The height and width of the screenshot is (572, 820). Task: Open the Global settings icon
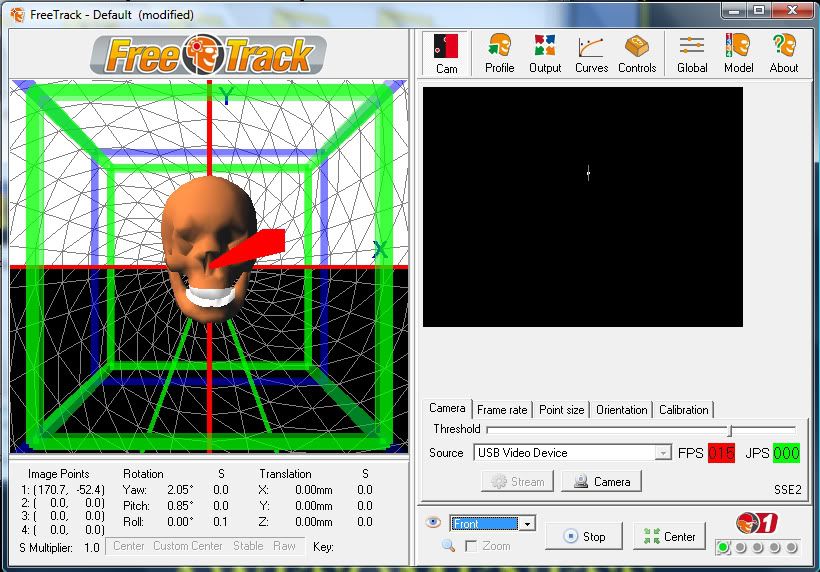pos(692,53)
